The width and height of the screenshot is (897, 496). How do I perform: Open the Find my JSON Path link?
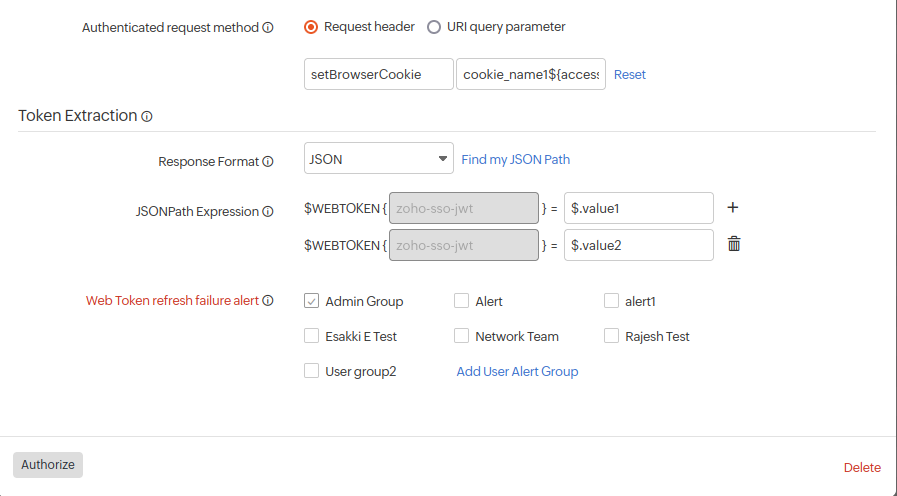pyautogui.click(x=515, y=159)
